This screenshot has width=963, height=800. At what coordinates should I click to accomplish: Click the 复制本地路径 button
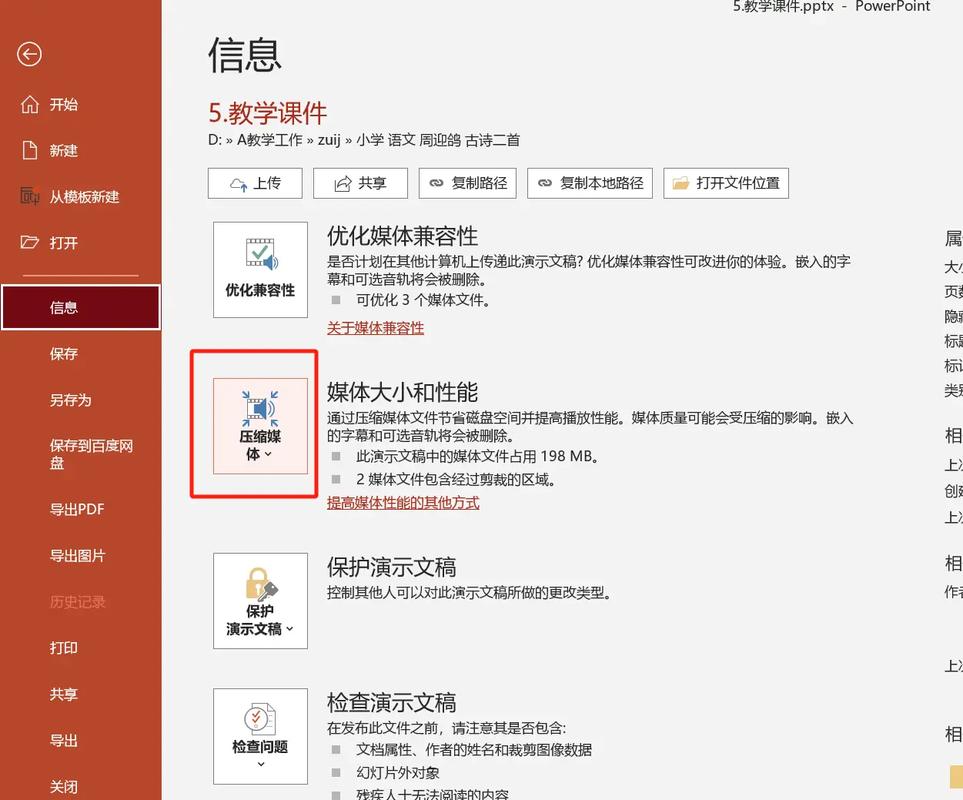pos(589,183)
